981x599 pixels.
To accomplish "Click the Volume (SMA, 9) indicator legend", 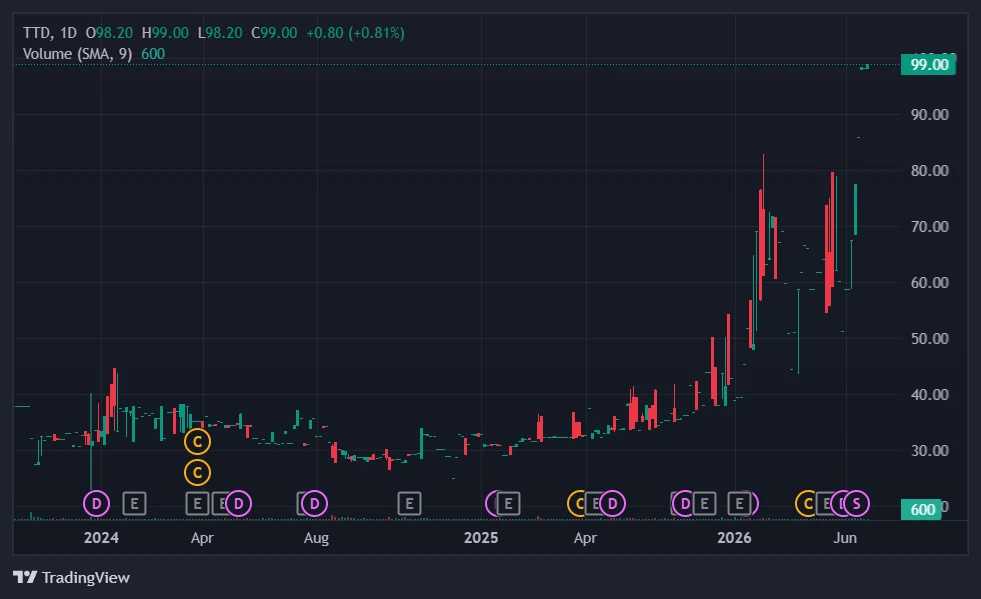I will [x=78, y=54].
